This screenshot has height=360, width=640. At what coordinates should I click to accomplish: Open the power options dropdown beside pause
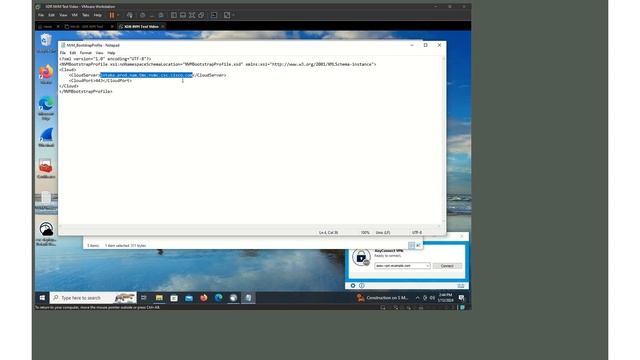coord(118,15)
